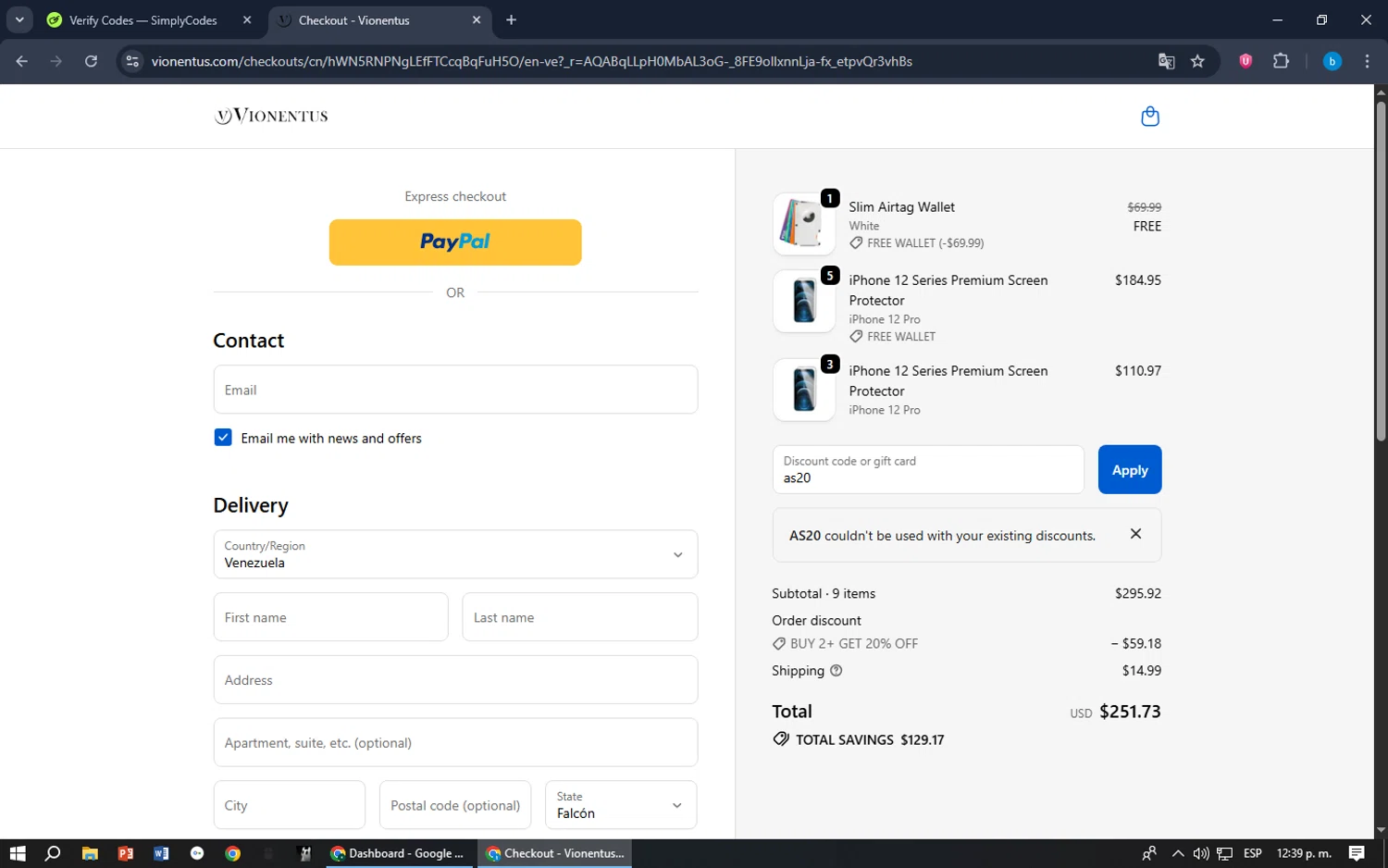Click the $110.97 screen protector thumbnail

click(x=803, y=390)
